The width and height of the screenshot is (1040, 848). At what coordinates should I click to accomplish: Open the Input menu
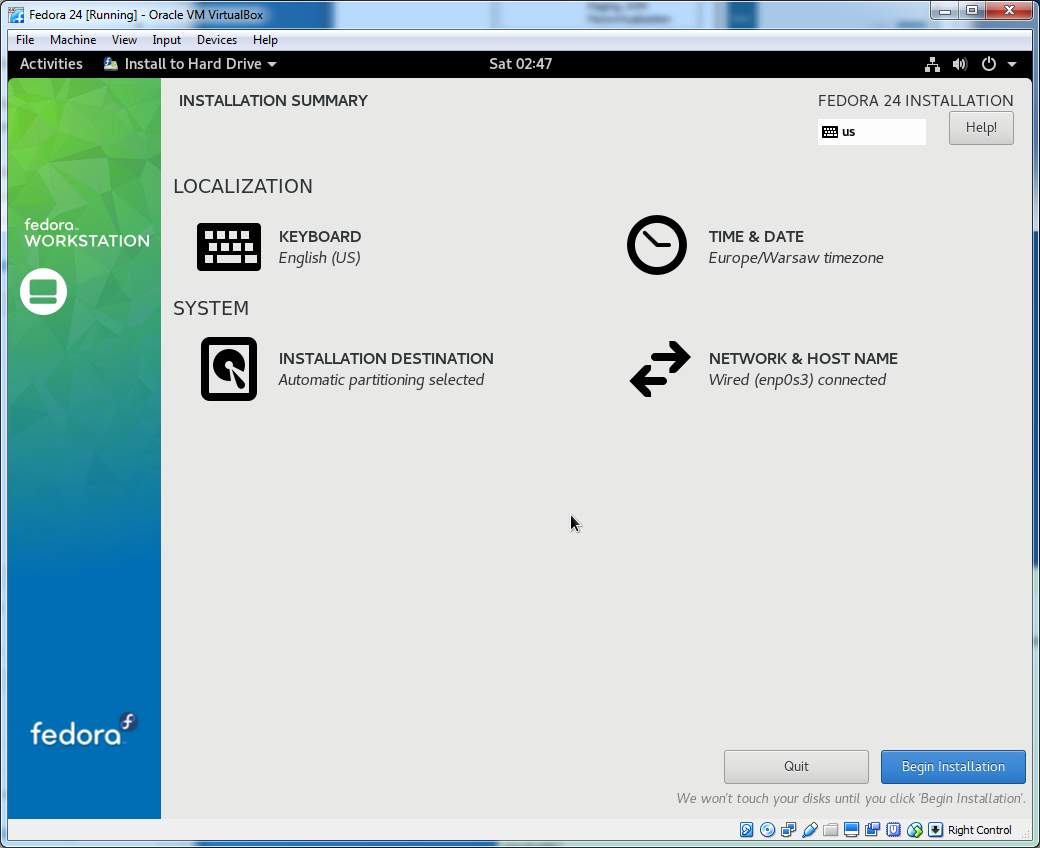[x=166, y=40]
